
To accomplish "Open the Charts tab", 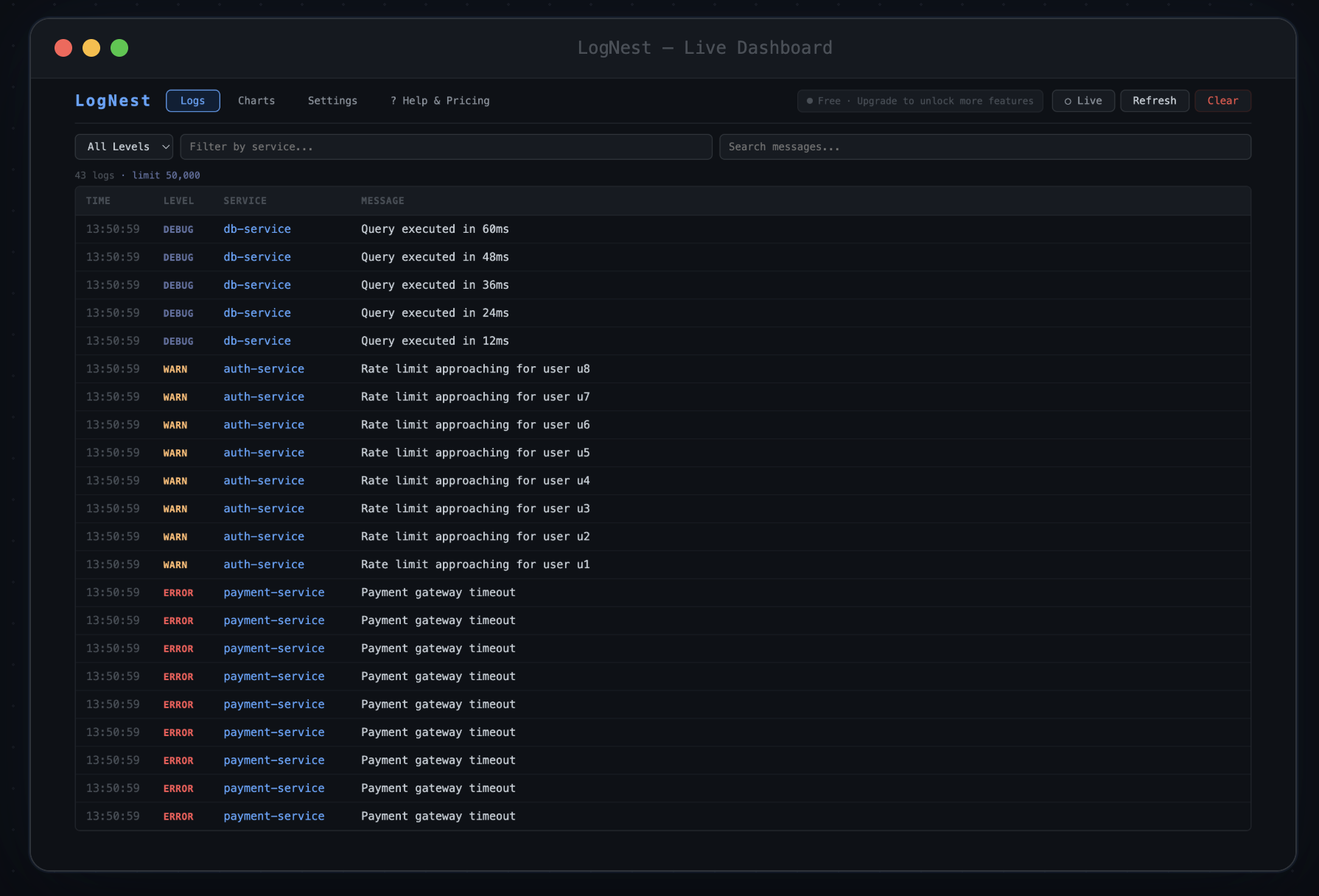I will 256,101.
